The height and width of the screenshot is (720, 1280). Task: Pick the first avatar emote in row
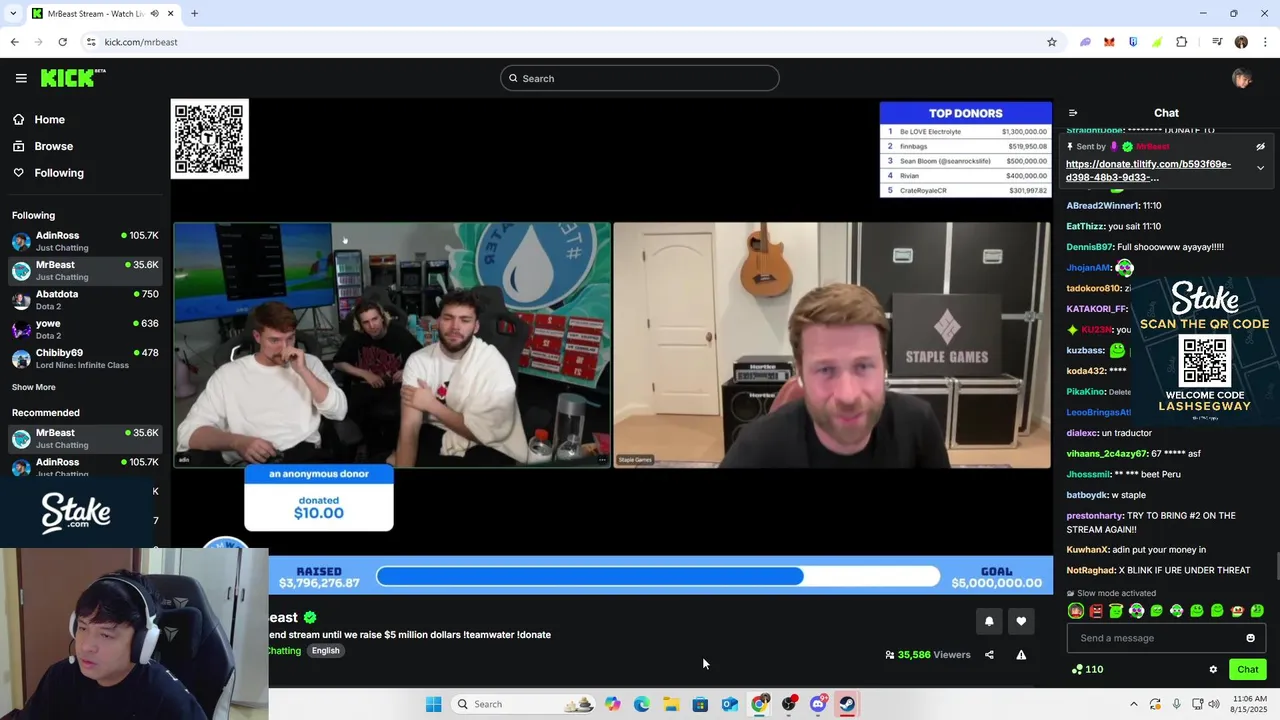(x=1076, y=611)
